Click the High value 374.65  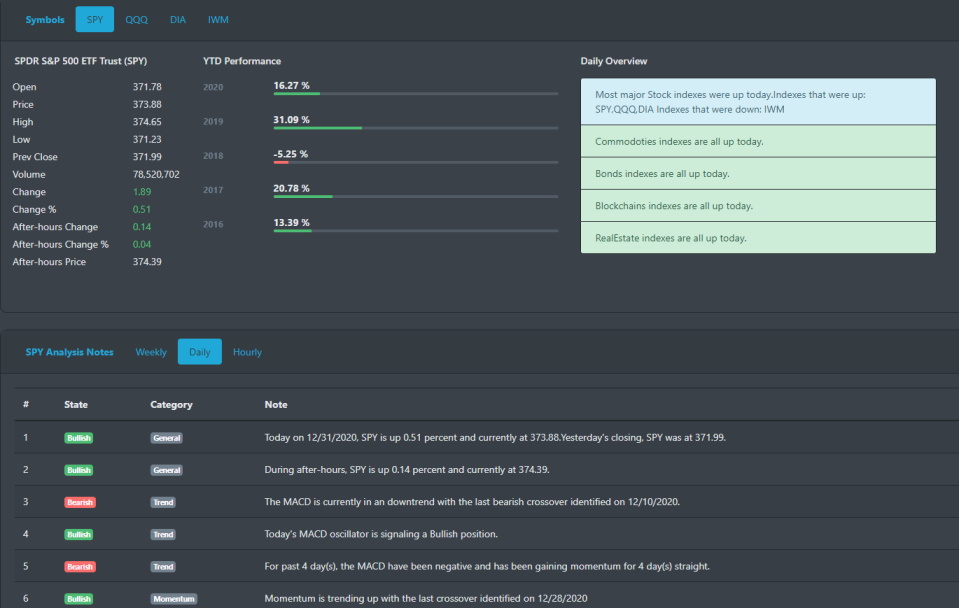click(147, 122)
